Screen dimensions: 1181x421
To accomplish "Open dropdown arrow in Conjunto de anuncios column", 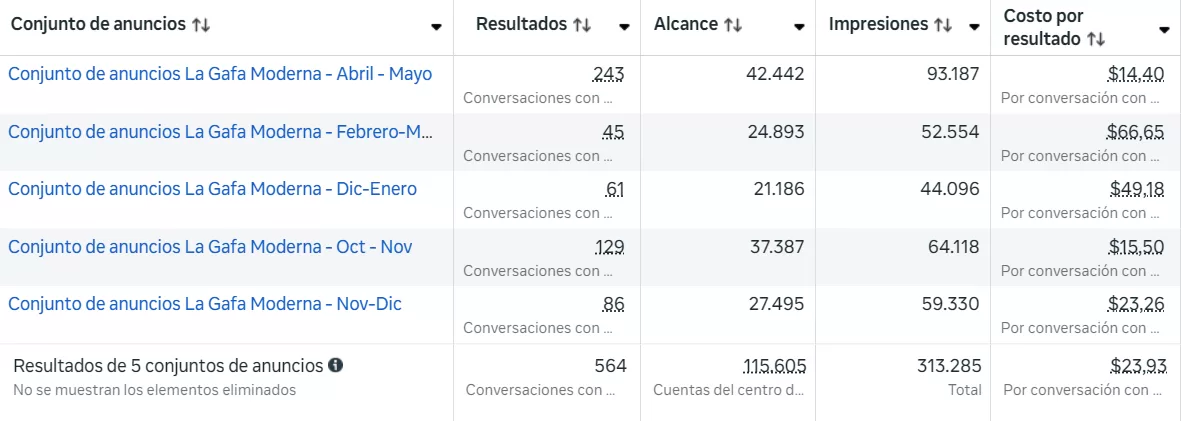I will click(x=436, y=27).
